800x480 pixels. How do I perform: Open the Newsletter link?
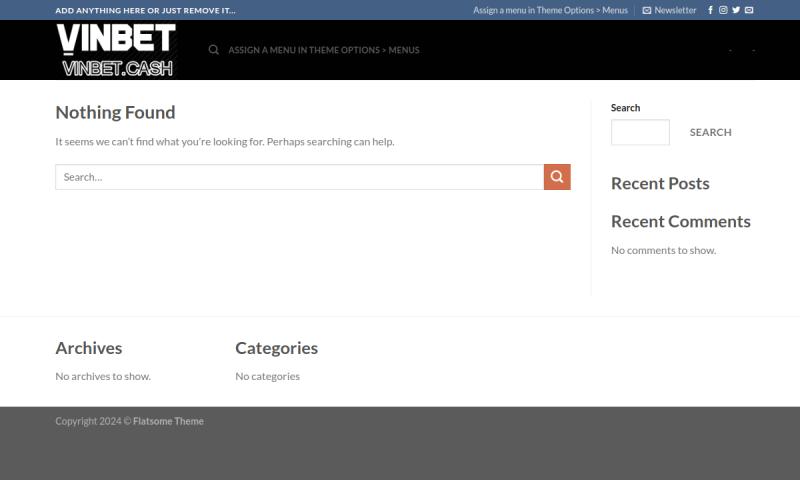(x=669, y=10)
